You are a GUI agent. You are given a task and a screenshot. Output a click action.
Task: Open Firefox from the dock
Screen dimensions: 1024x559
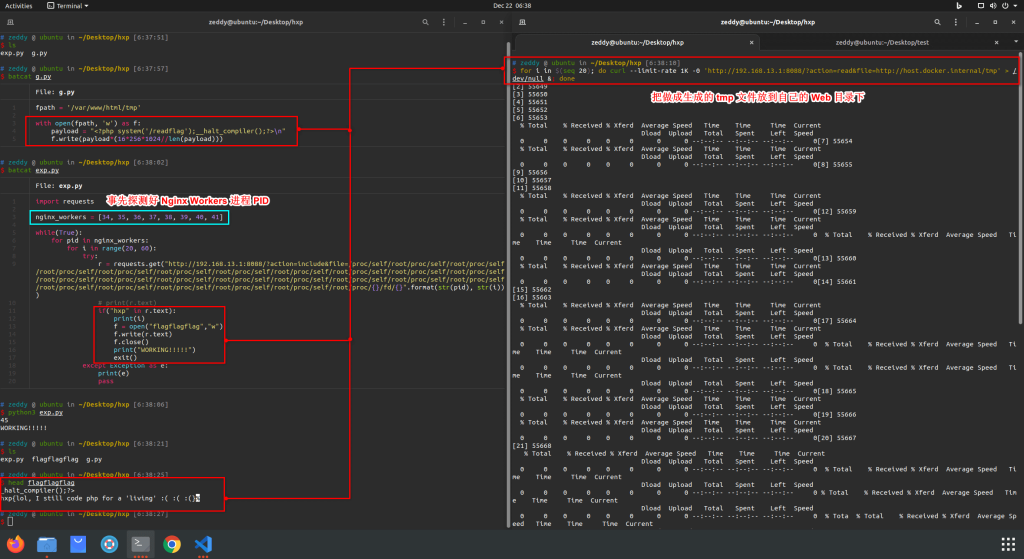pos(17,544)
